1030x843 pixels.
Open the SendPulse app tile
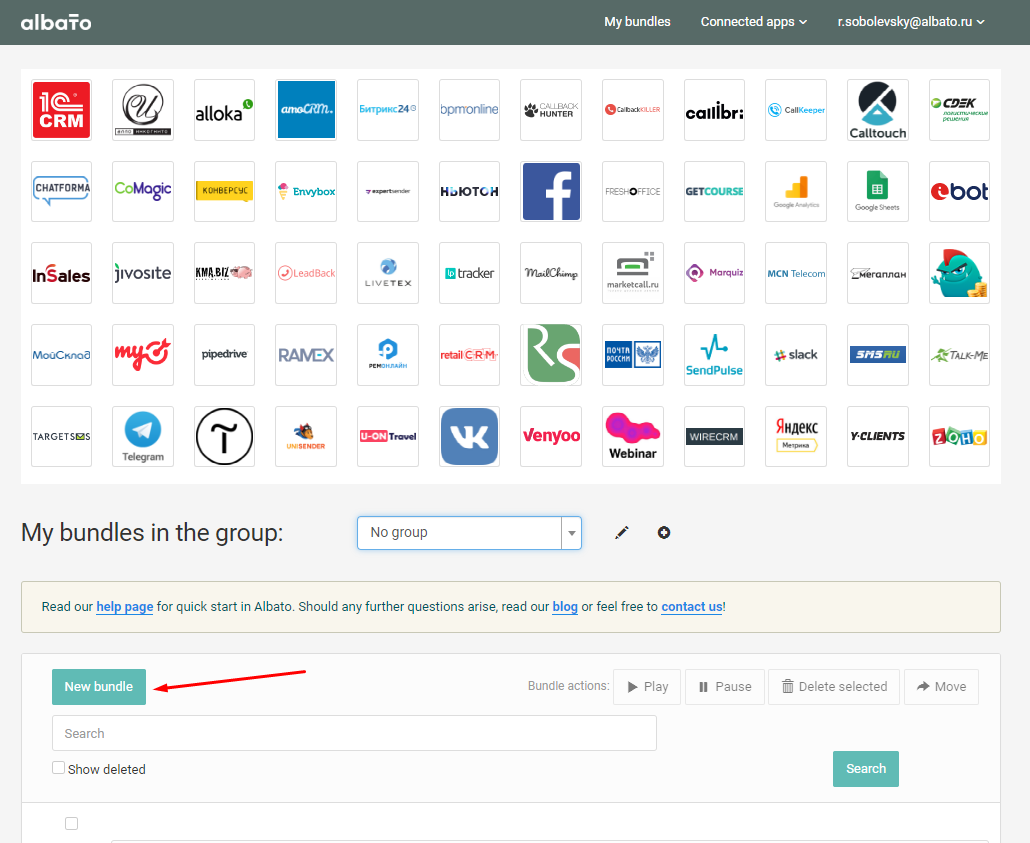tap(715, 355)
